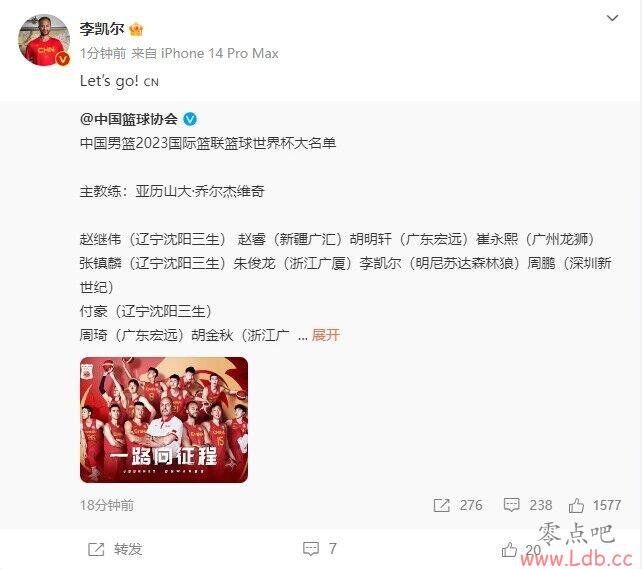Click the forward share icon at bottom
Viewport: 642px width, 569px height.
click(96, 549)
